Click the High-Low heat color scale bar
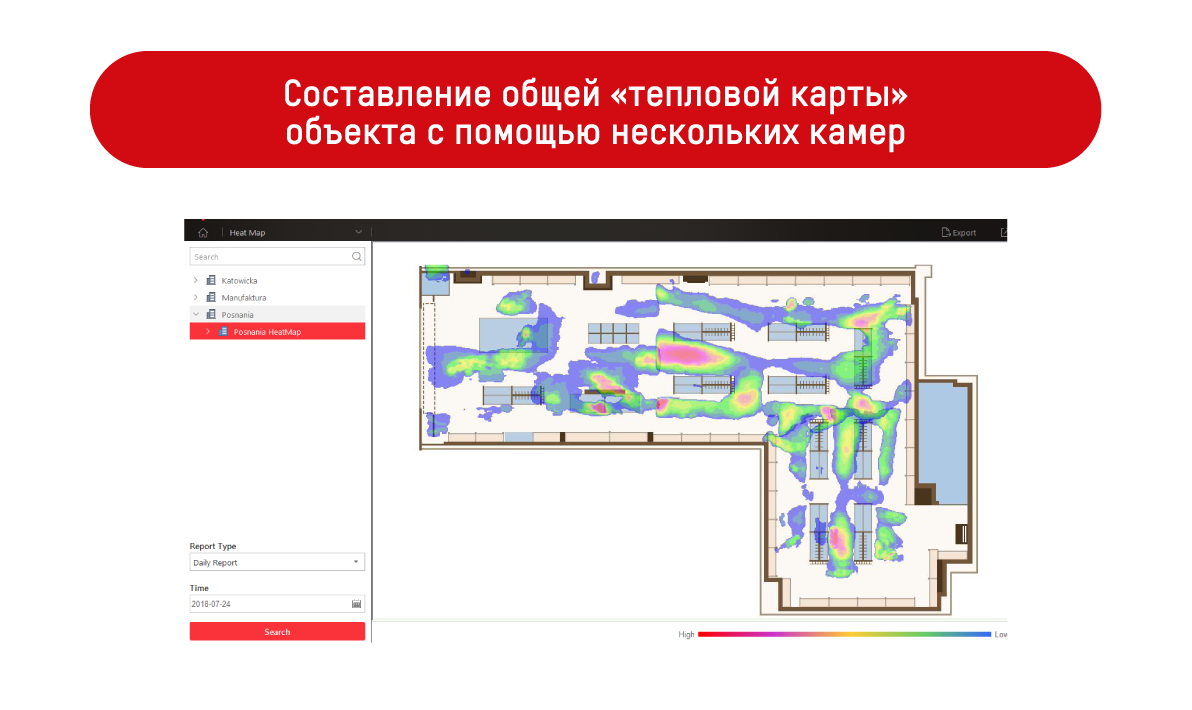Viewport: 1192px width, 710px height. pyautogui.click(x=844, y=634)
